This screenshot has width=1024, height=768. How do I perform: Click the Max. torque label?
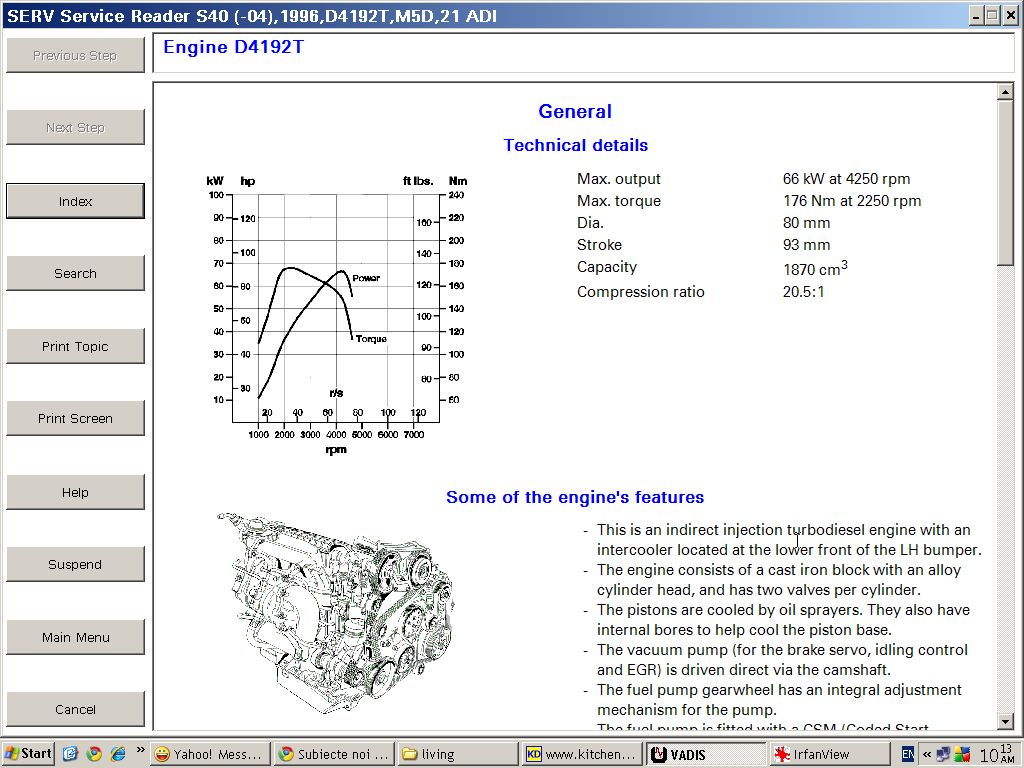pos(618,200)
